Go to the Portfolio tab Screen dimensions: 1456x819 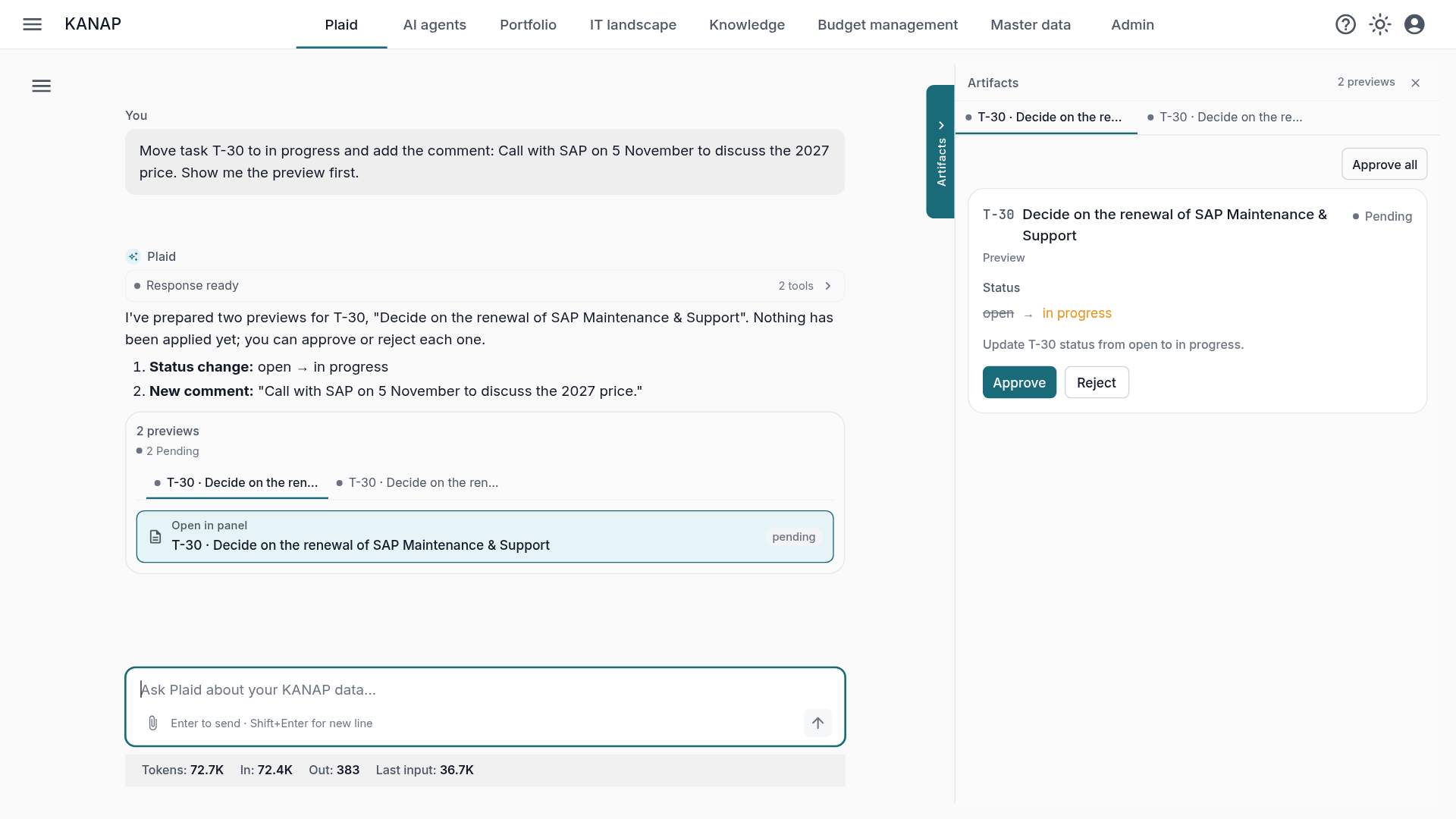tap(528, 24)
